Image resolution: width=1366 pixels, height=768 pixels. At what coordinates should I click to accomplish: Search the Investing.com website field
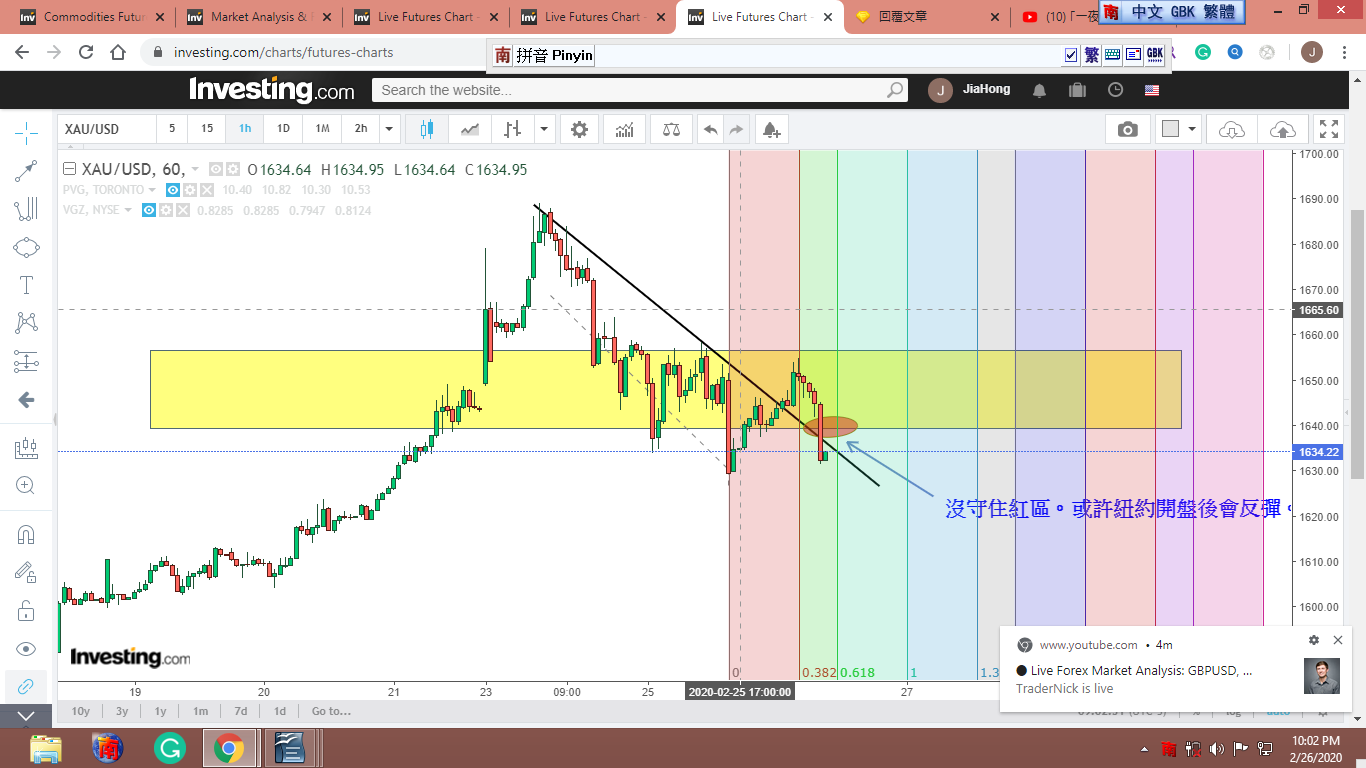(x=640, y=90)
